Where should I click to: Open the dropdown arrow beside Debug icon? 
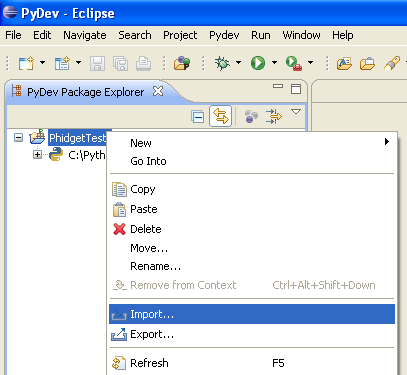[238, 62]
